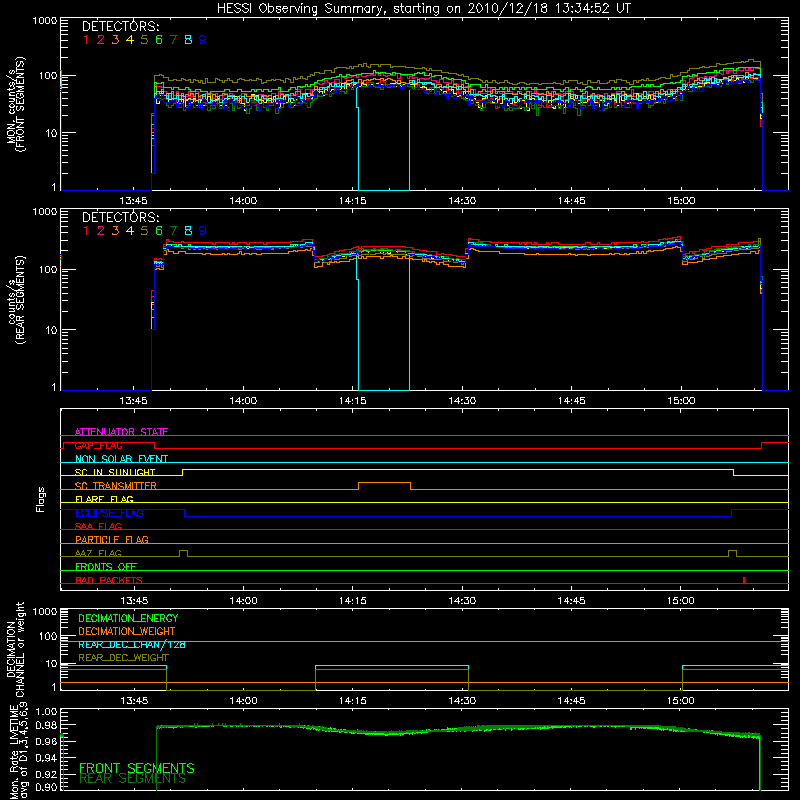Screen dimensions: 800x800
Task: Click cyan detector '8' in front segments legend
Action: [188, 40]
